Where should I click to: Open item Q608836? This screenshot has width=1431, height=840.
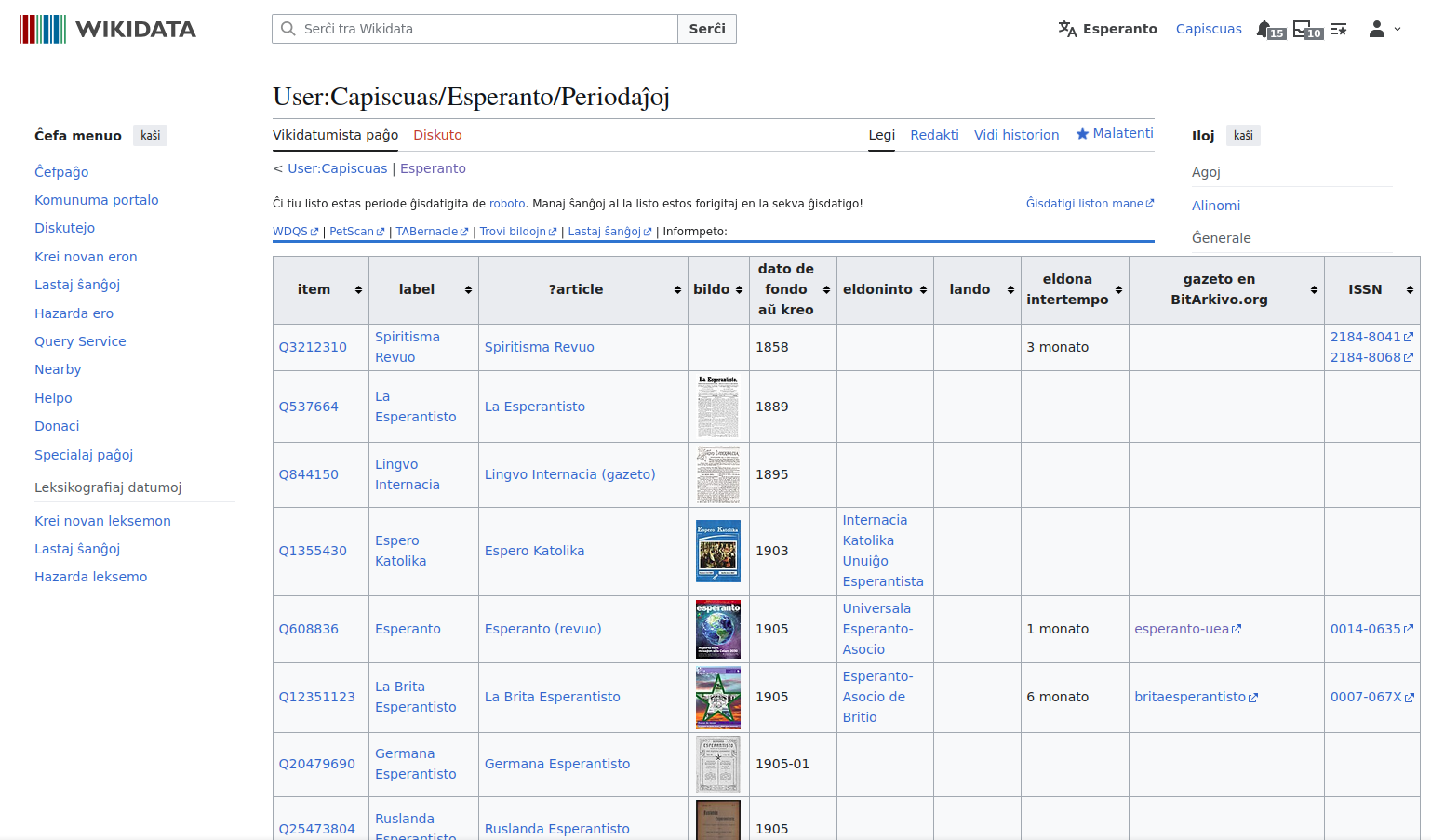click(308, 629)
